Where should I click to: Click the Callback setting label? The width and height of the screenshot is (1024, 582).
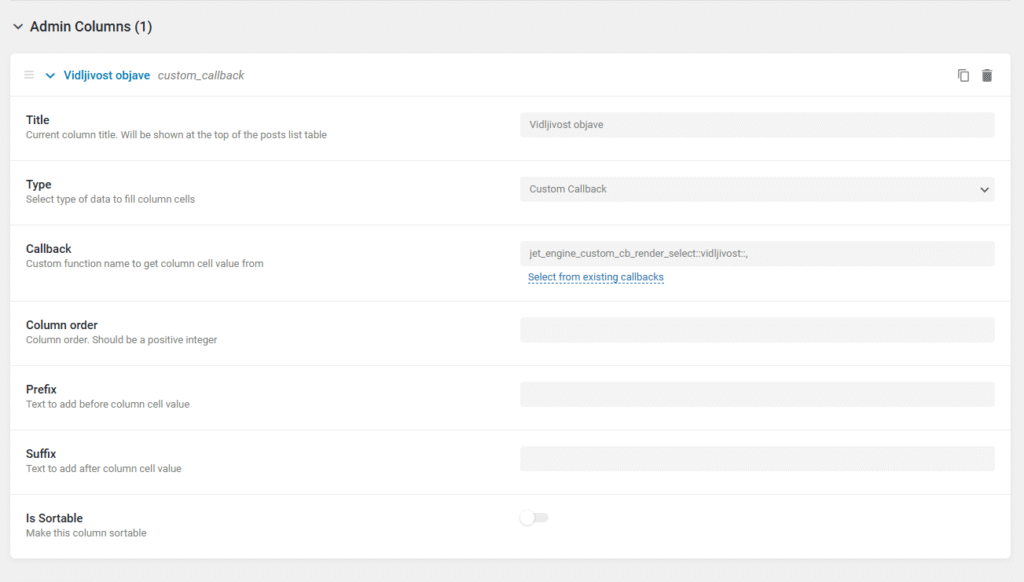49,249
